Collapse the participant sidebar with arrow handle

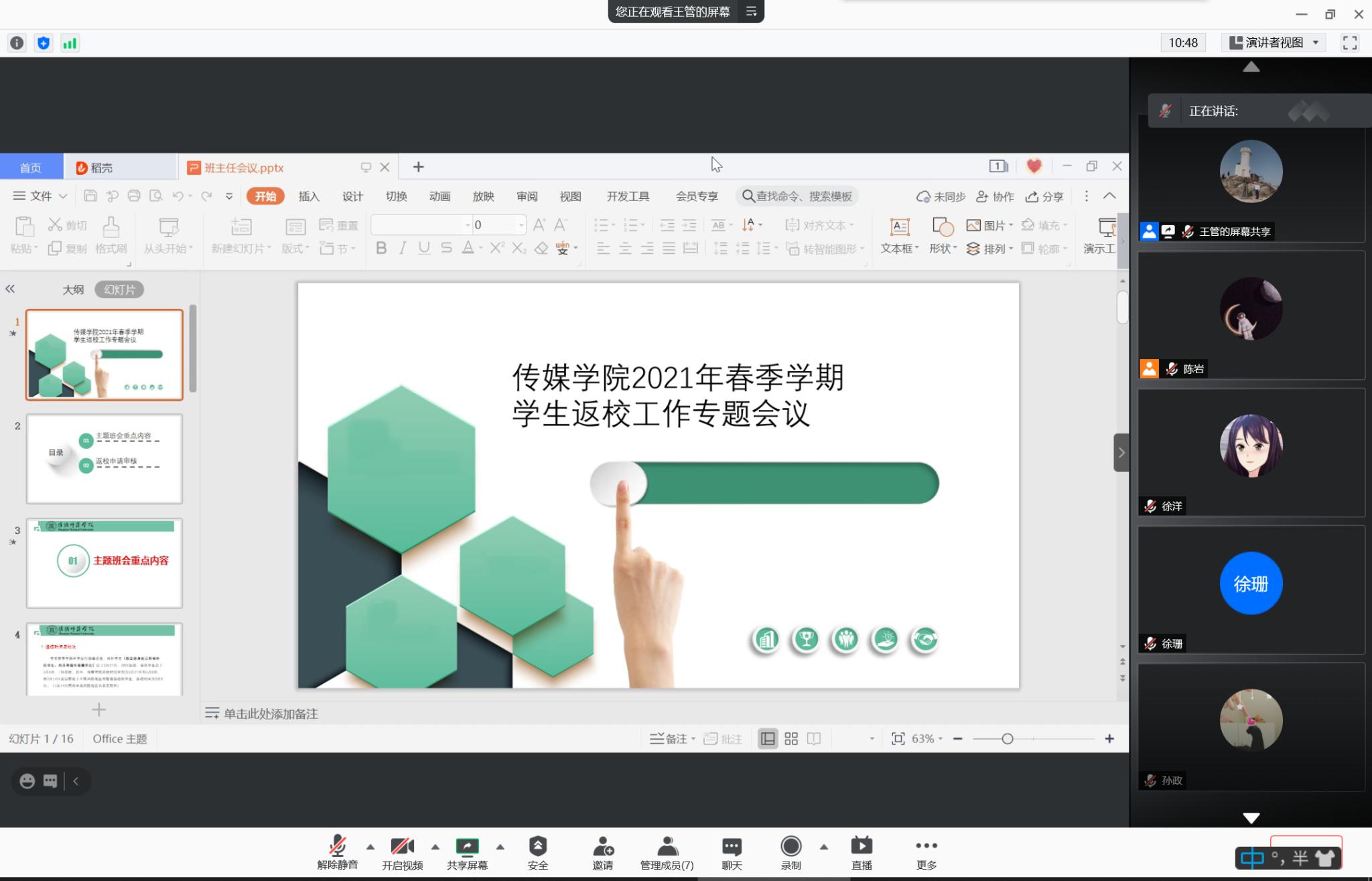(1121, 453)
